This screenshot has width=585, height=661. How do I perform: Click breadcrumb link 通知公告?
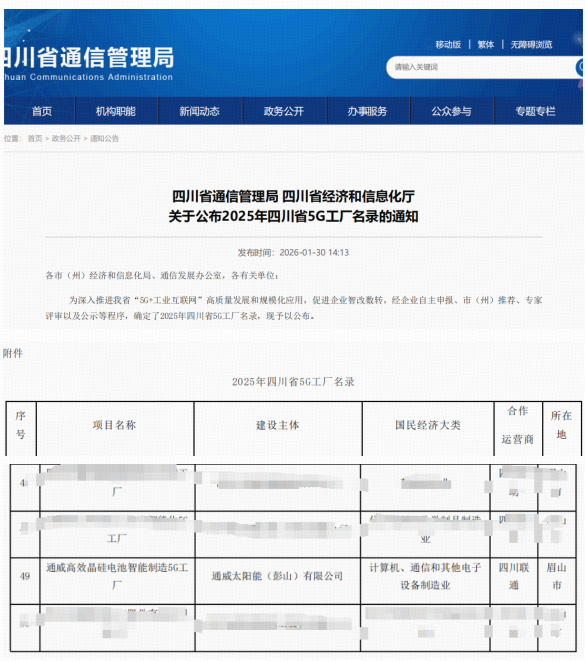pos(105,138)
